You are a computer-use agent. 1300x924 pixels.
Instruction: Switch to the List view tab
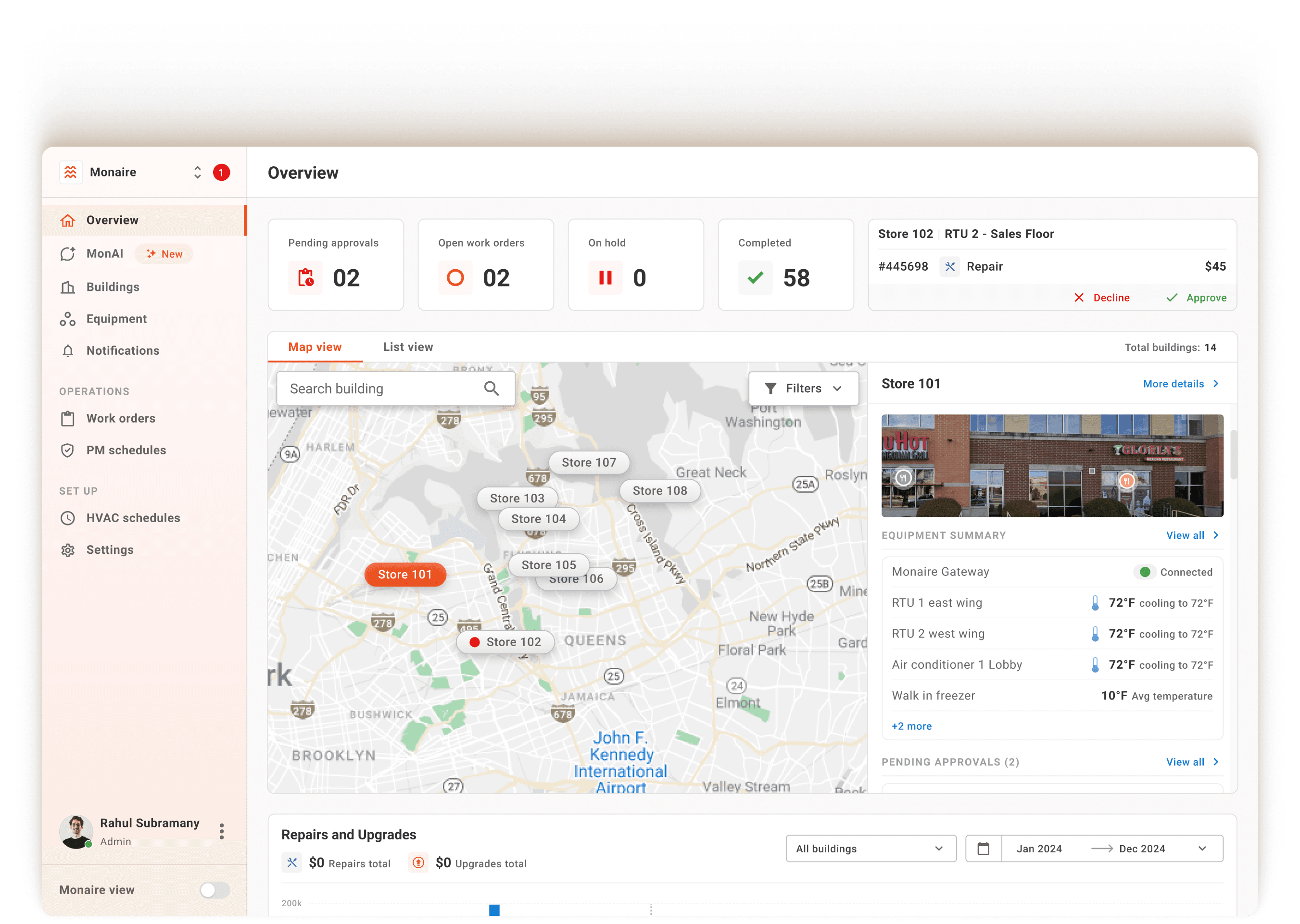coord(407,347)
